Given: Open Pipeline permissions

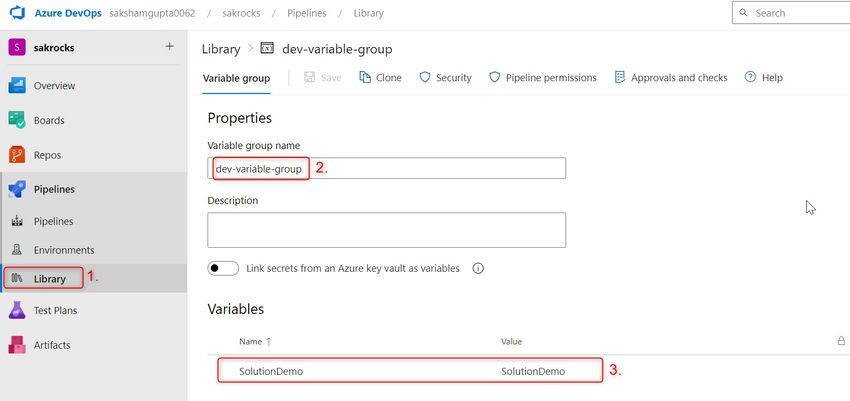Looking at the screenshot, I should coord(542,78).
